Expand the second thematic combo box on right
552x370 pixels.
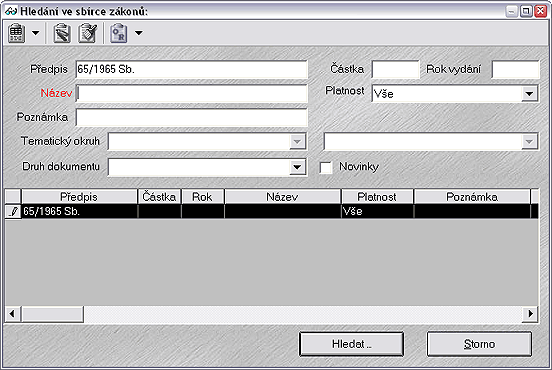(x=529, y=142)
